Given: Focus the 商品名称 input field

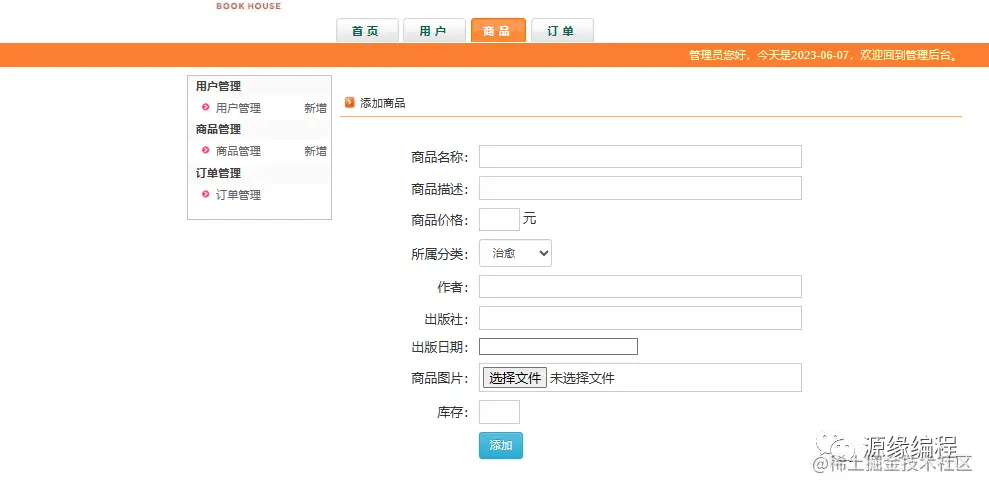Looking at the screenshot, I should coord(640,156).
